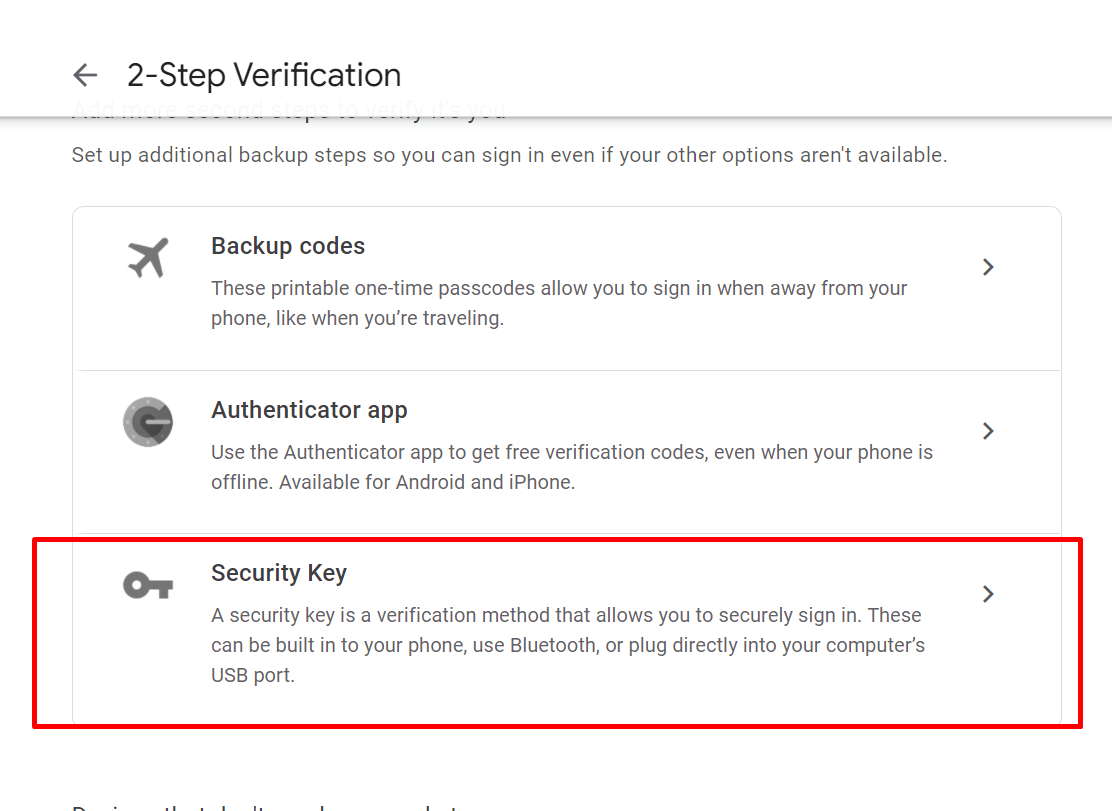The width and height of the screenshot is (1112, 811).
Task: Open the Backup codes title
Action: (x=288, y=246)
